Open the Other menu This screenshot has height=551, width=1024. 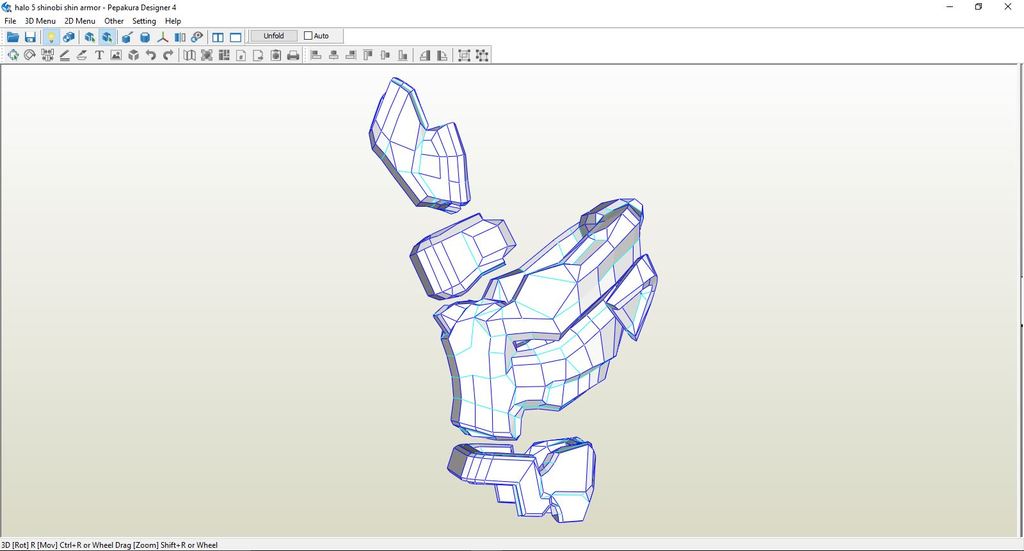(x=114, y=21)
